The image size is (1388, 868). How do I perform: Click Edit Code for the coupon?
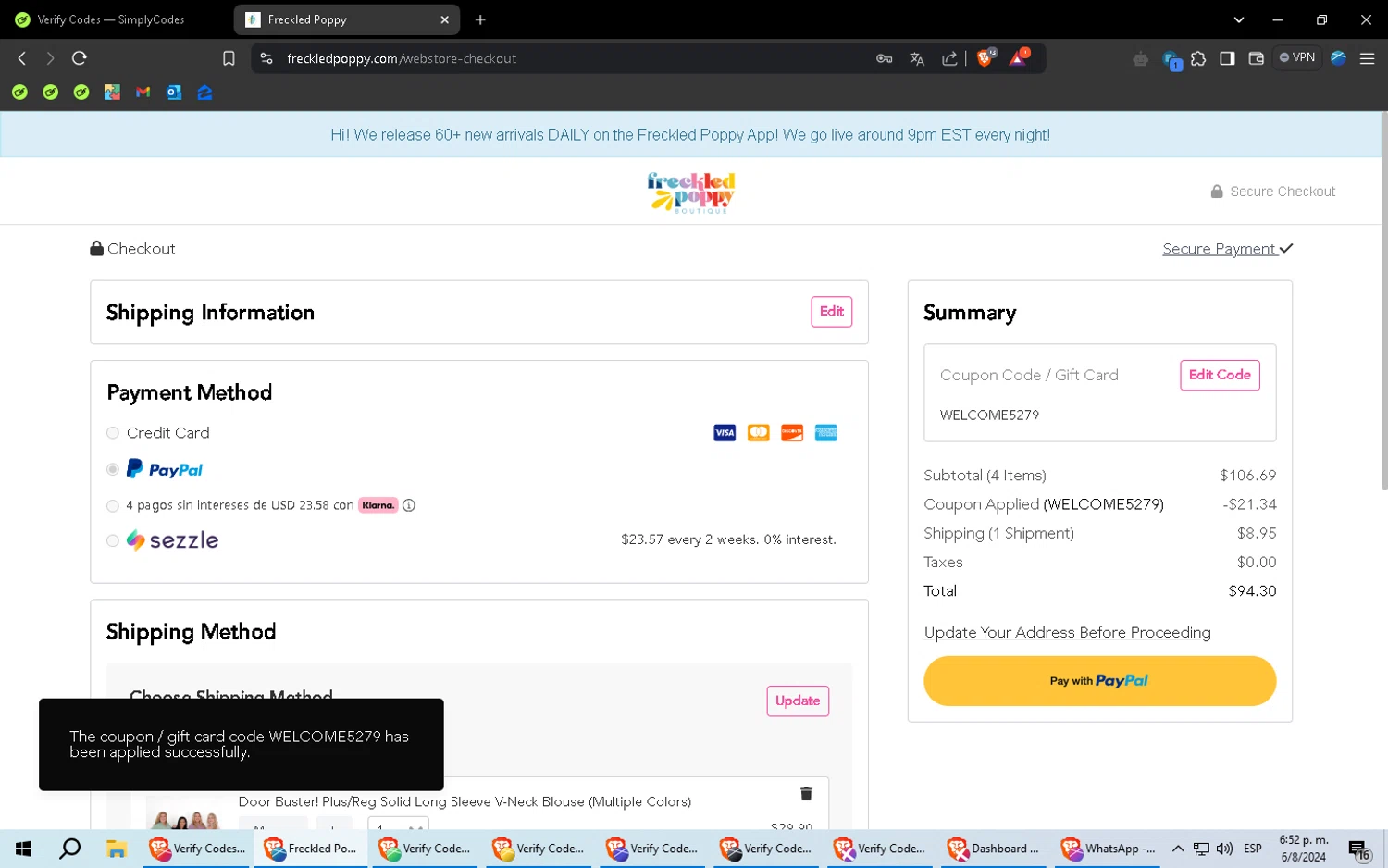point(1220,375)
